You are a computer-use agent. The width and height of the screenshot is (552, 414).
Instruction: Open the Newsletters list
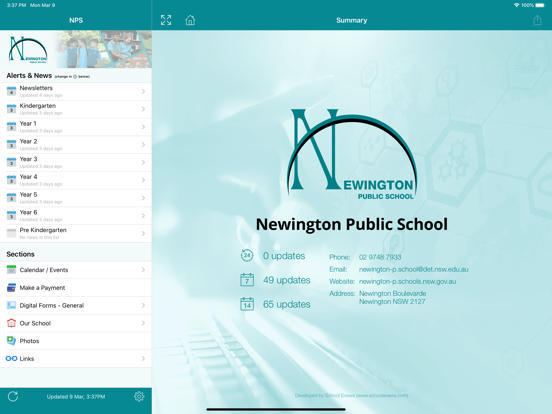pyautogui.click(x=76, y=91)
